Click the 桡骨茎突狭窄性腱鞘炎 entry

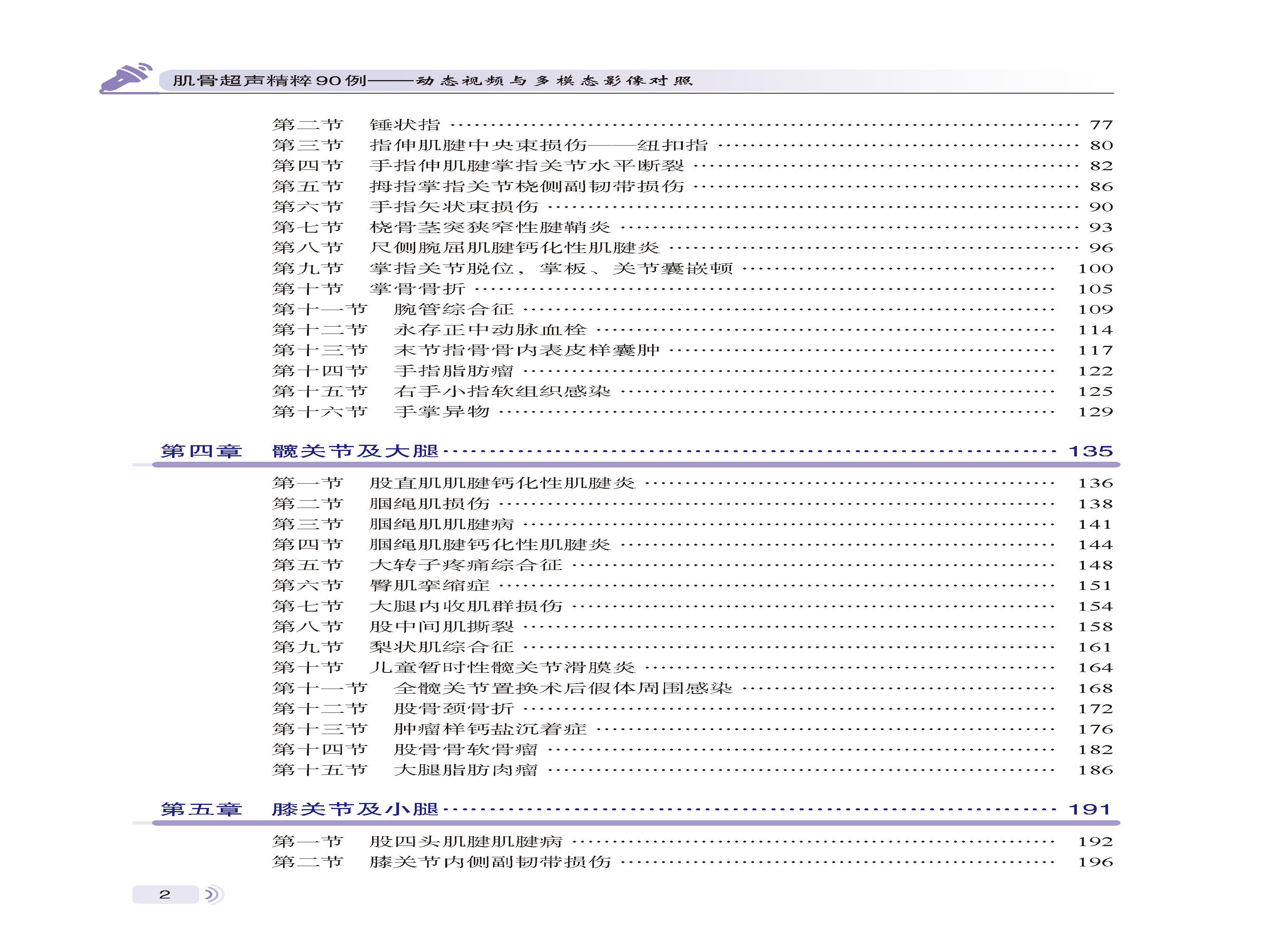coord(490,228)
